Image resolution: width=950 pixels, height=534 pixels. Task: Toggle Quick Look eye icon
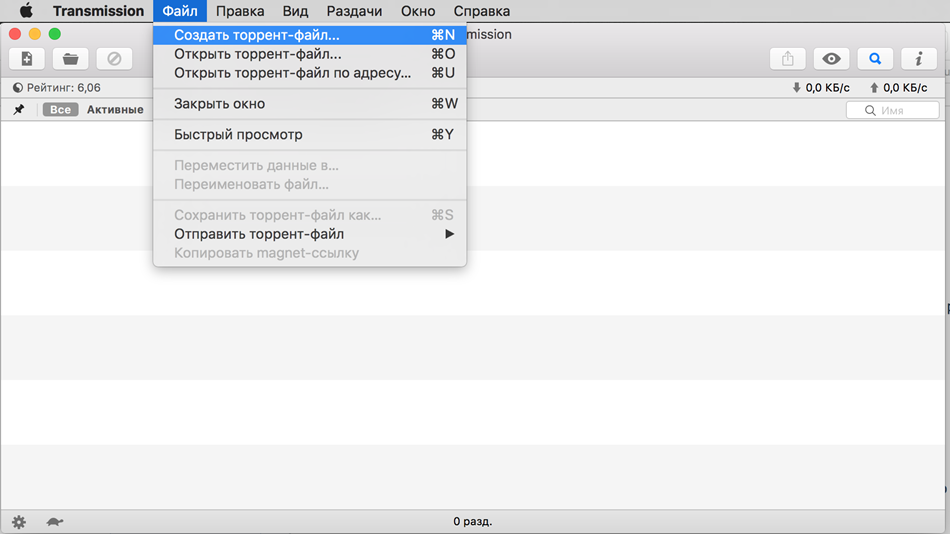coord(831,59)
